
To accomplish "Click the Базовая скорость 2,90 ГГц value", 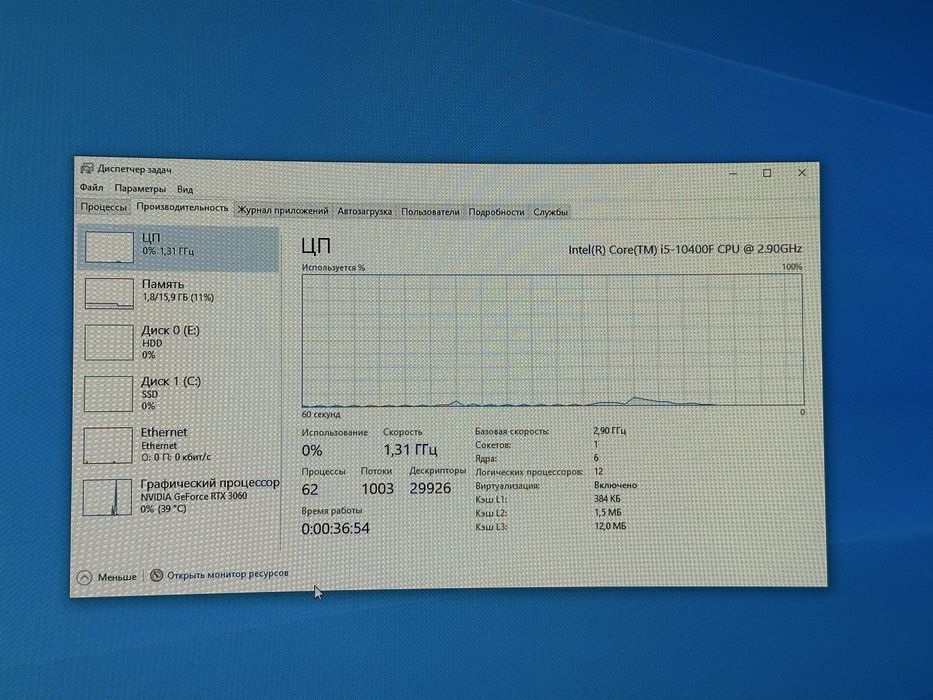I will (x=609, y=430).
